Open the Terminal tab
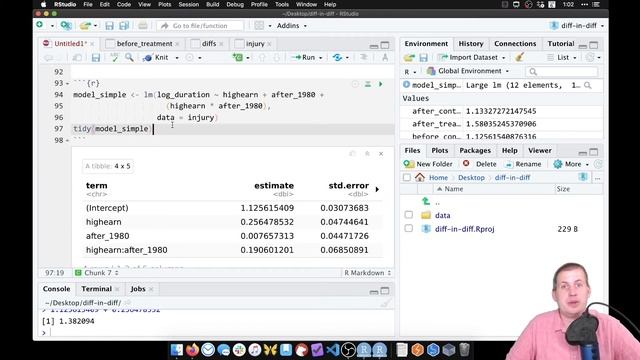 coord(96,289)
